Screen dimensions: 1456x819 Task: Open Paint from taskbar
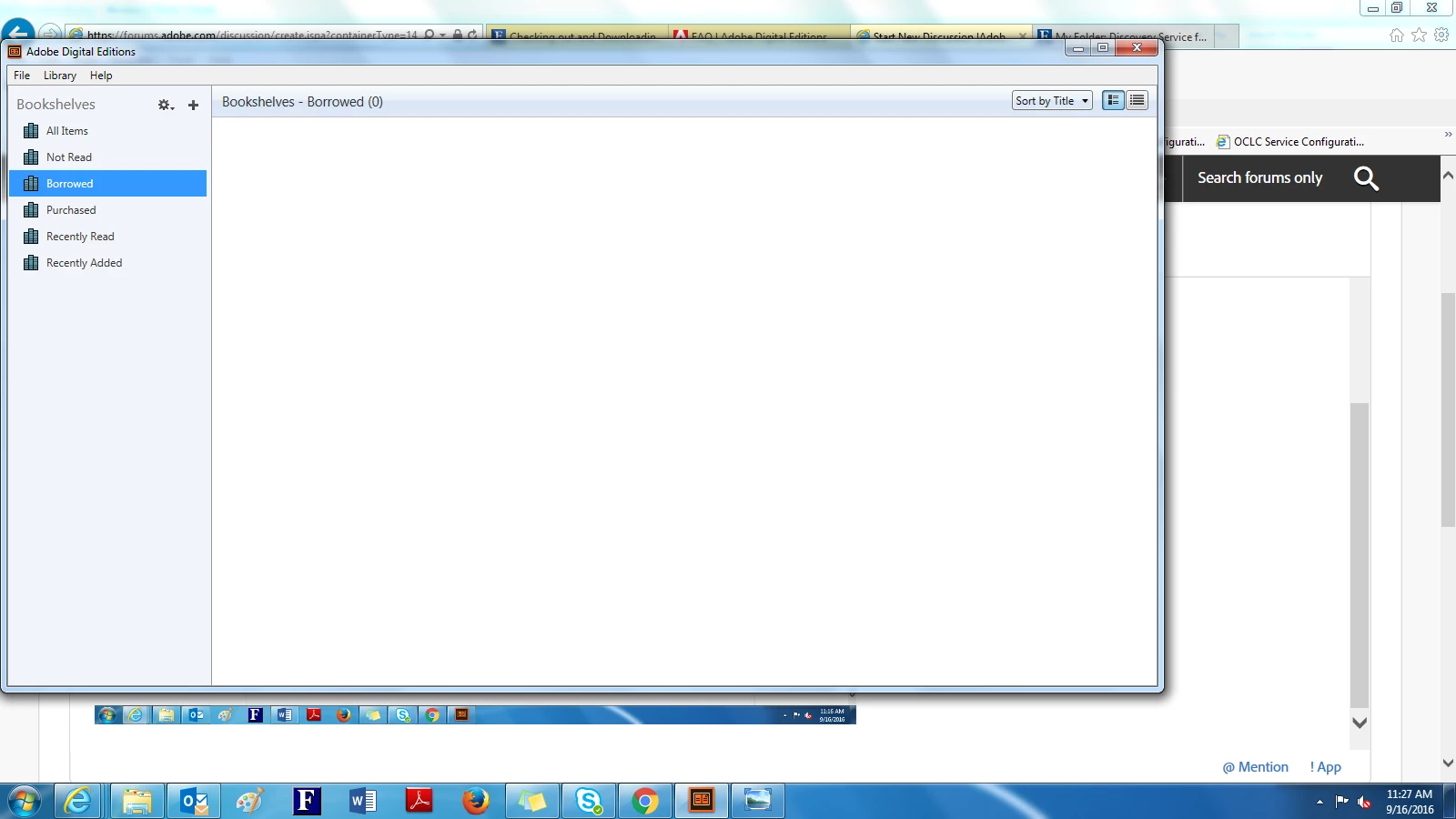pos(250,802)
